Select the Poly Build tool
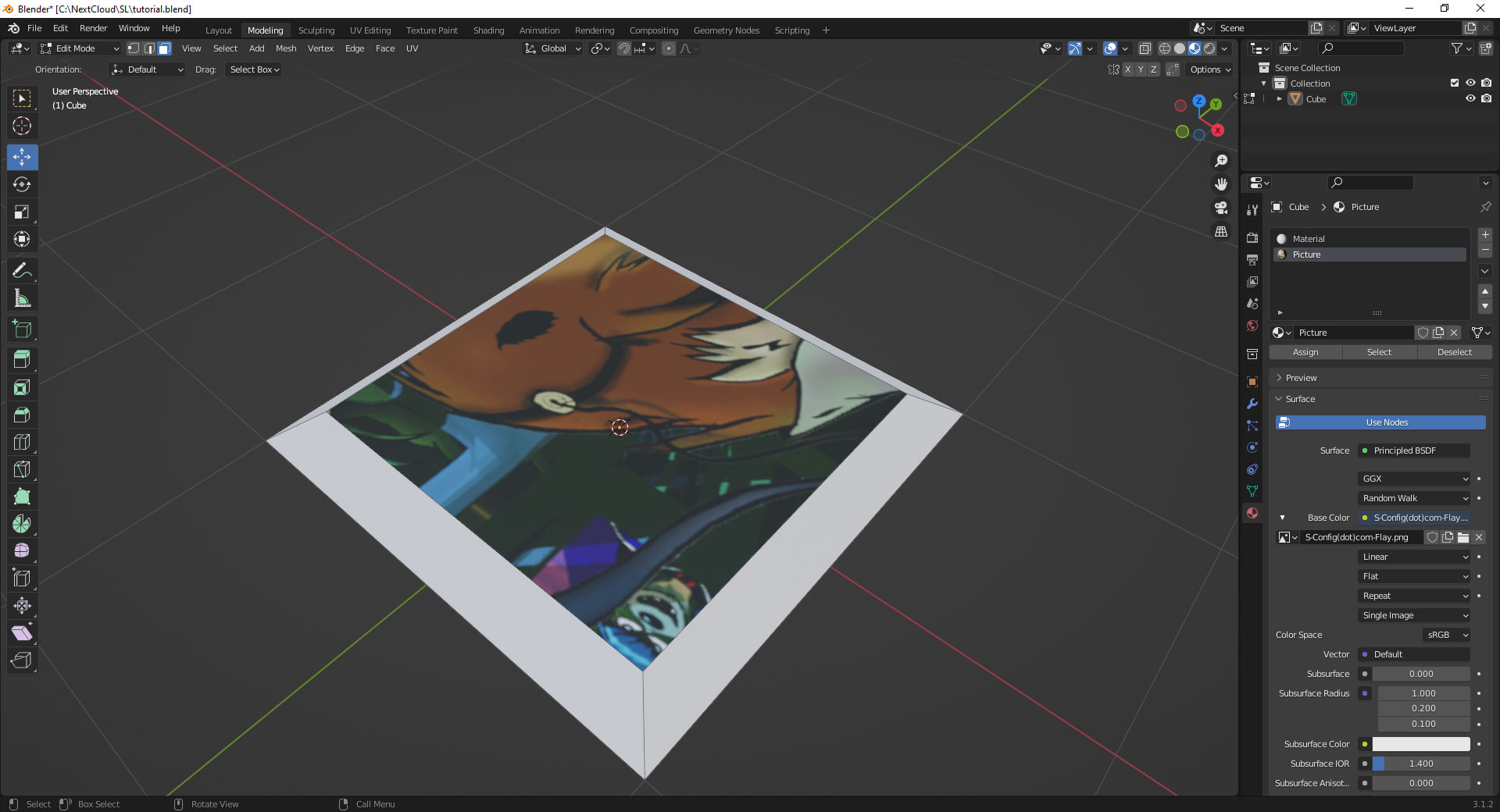This screenshot has height=812, width=1500. (x=22, y=497)
